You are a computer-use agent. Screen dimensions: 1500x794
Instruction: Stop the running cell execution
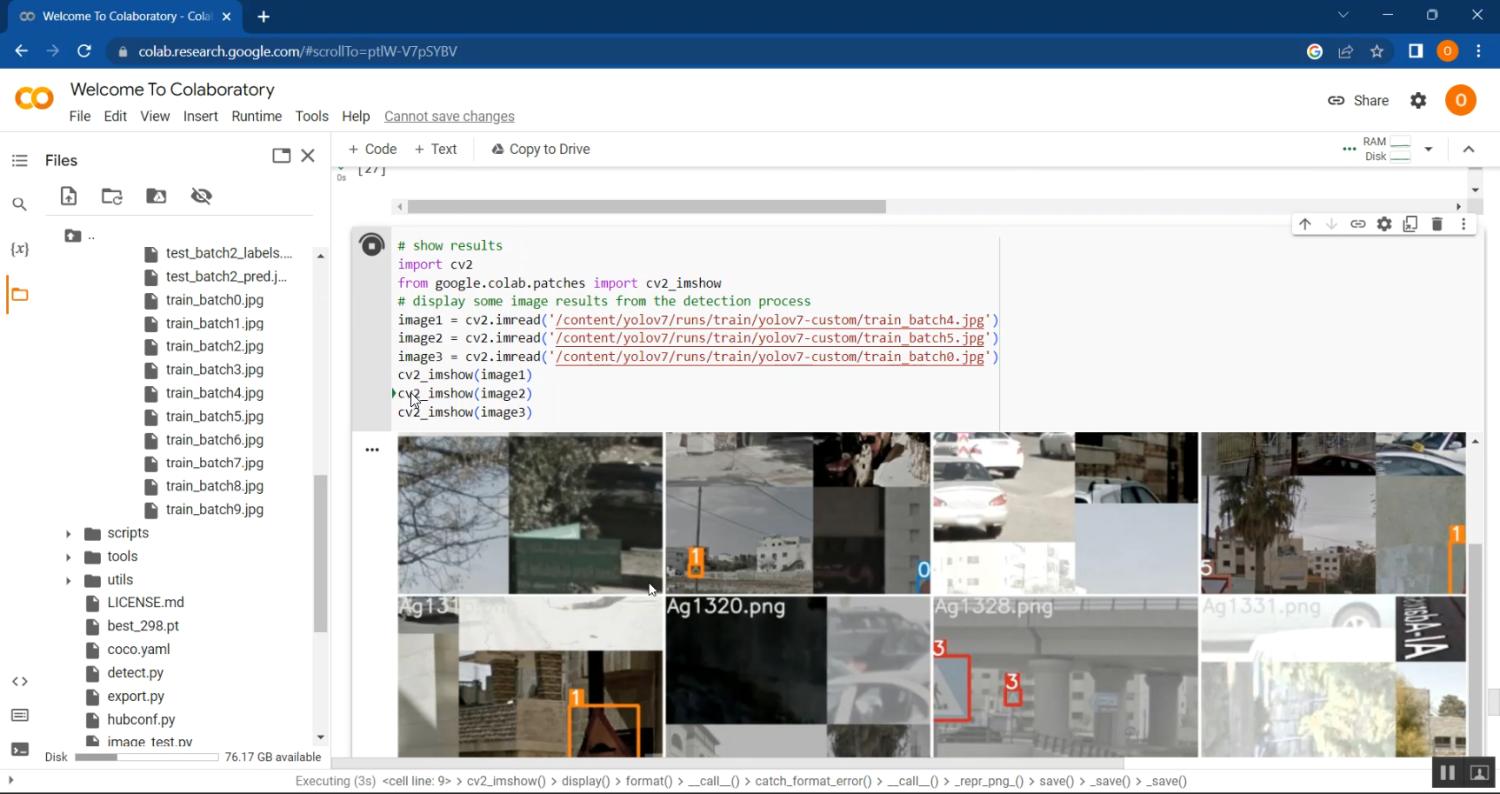click(371, 245)
